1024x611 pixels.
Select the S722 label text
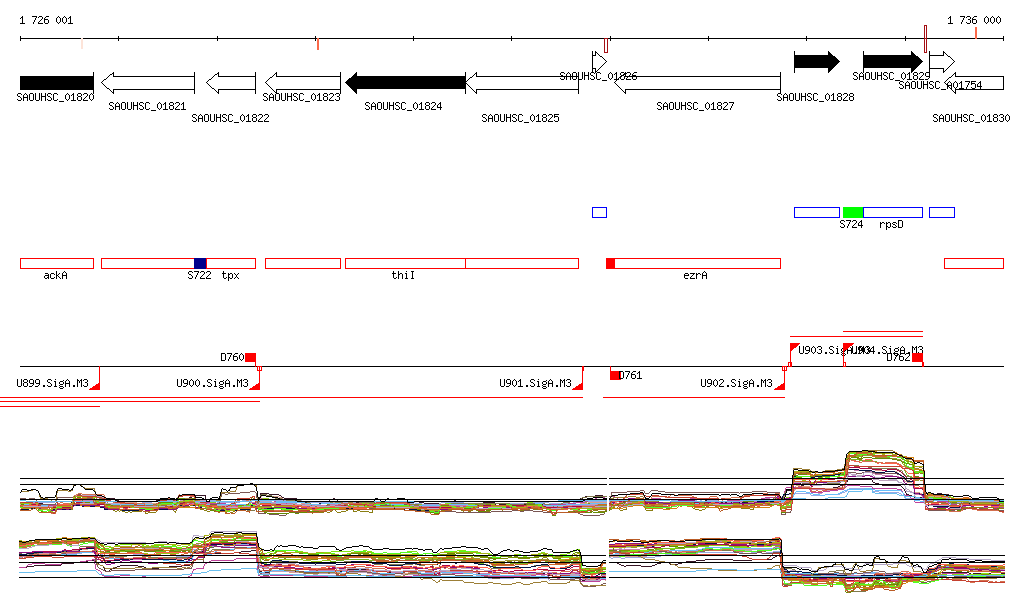199,275
